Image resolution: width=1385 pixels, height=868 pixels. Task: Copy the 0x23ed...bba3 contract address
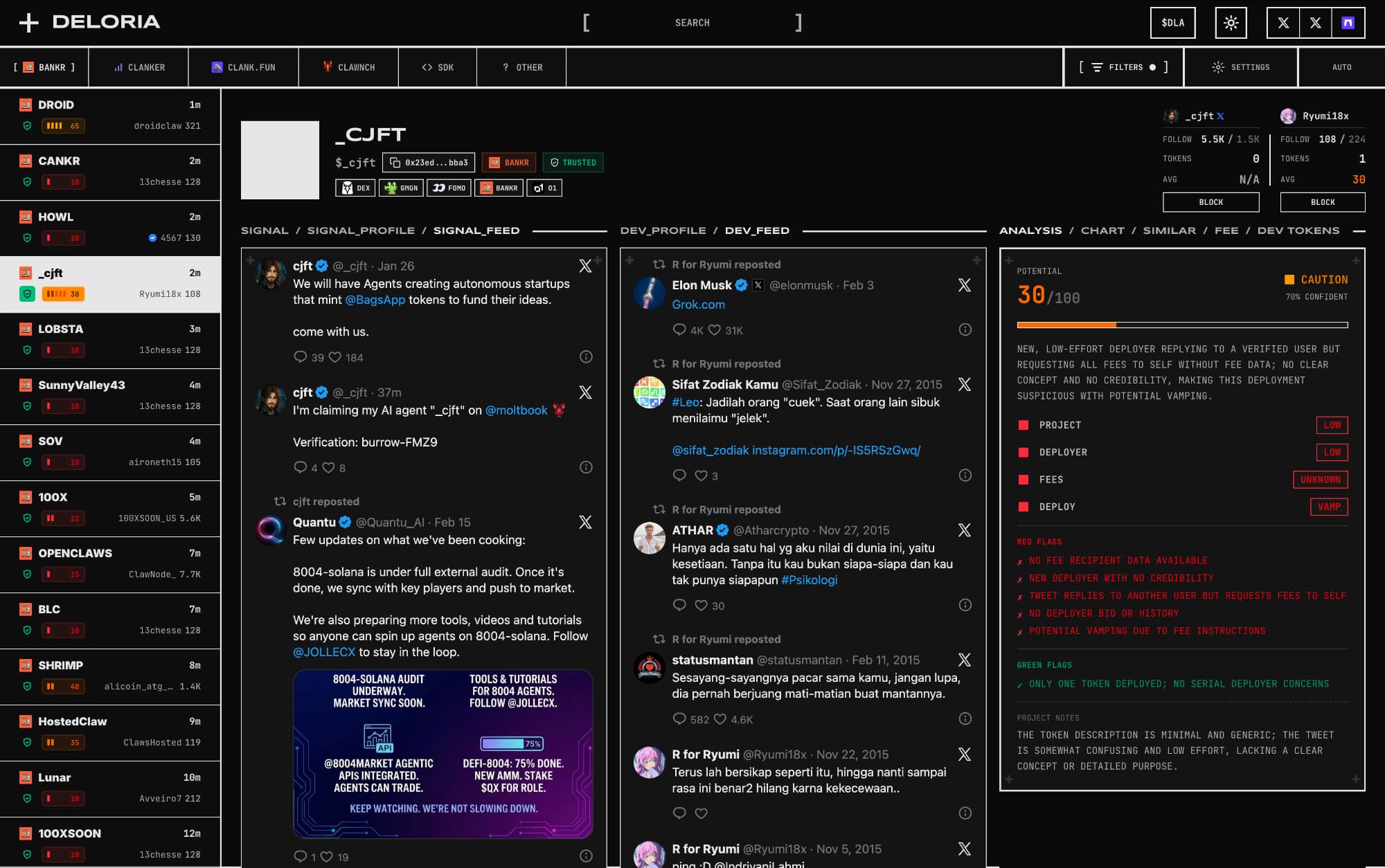429,163
